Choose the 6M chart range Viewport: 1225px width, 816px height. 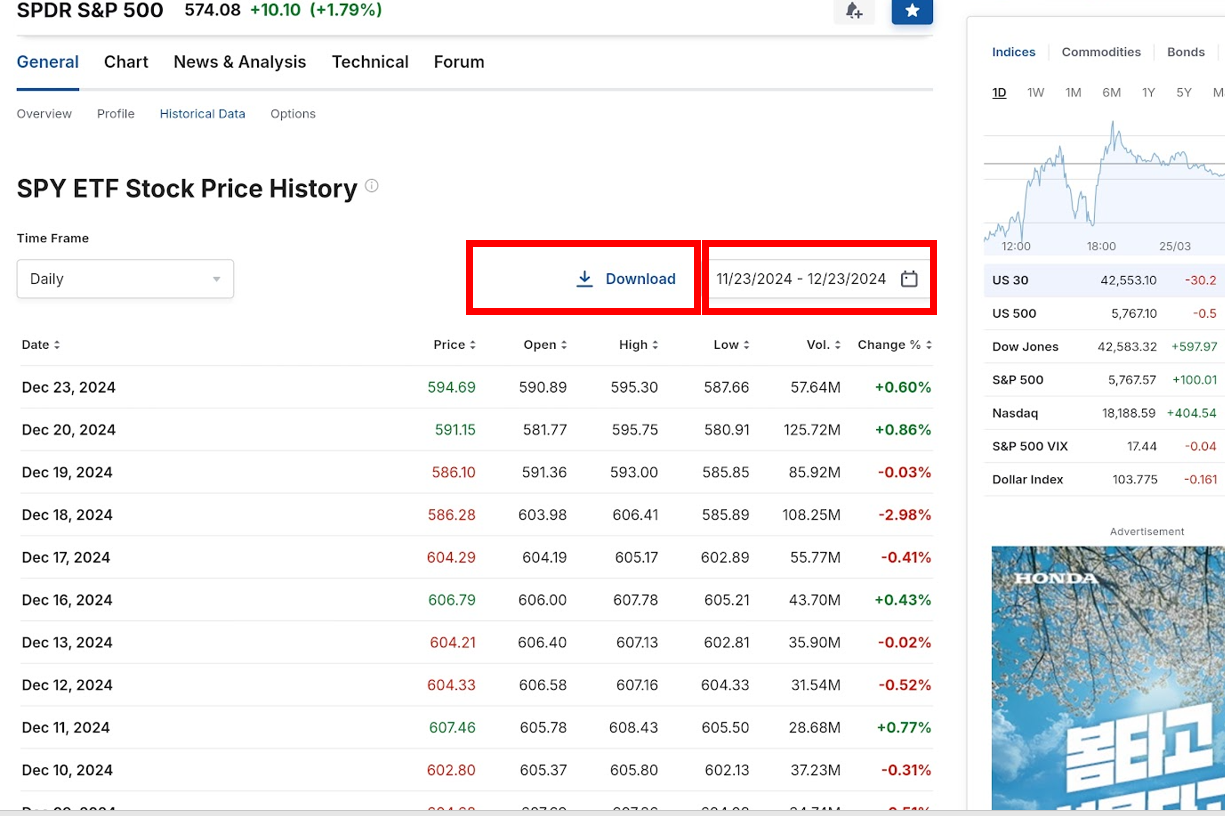(1111, 92)
